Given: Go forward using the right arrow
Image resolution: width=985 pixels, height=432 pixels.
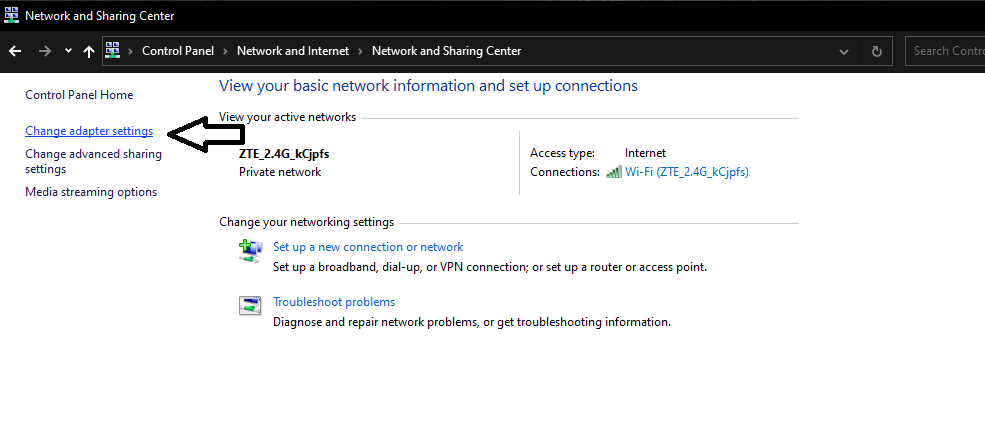Looking at the screenshot, I should click(45, 51).
